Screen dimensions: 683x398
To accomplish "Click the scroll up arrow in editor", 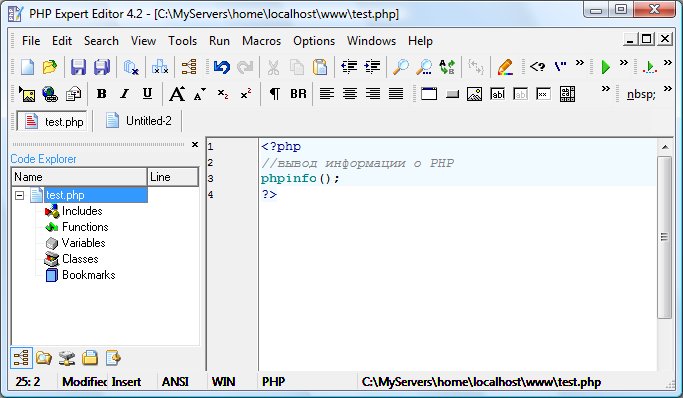I will point(665,147).
